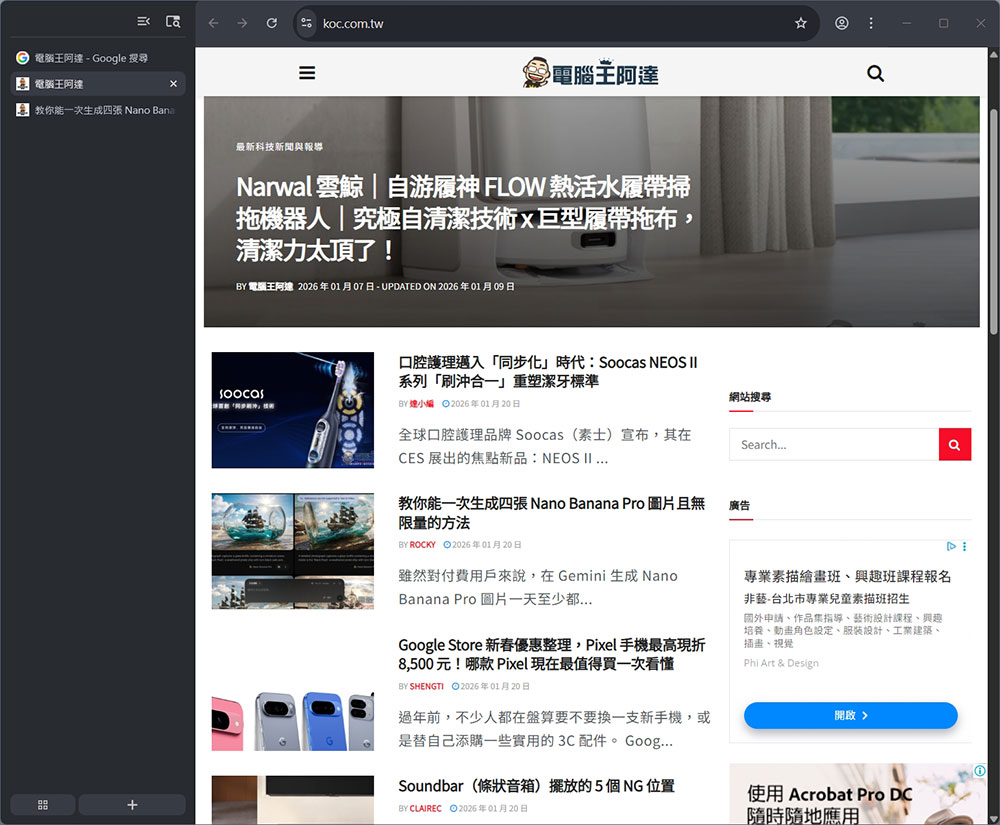Viewport: 1000px width, 825px height.
Task: Open Nano Banana Pro article title
Action: point(552,513)
